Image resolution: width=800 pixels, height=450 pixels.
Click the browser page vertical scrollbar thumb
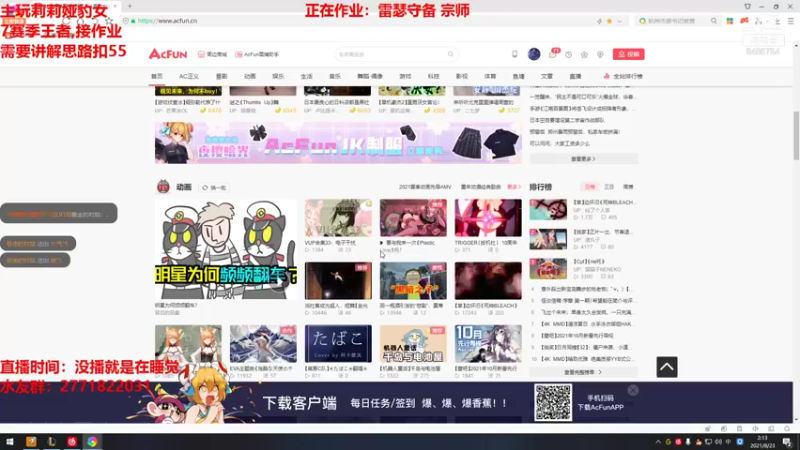[x=796, y=136]
